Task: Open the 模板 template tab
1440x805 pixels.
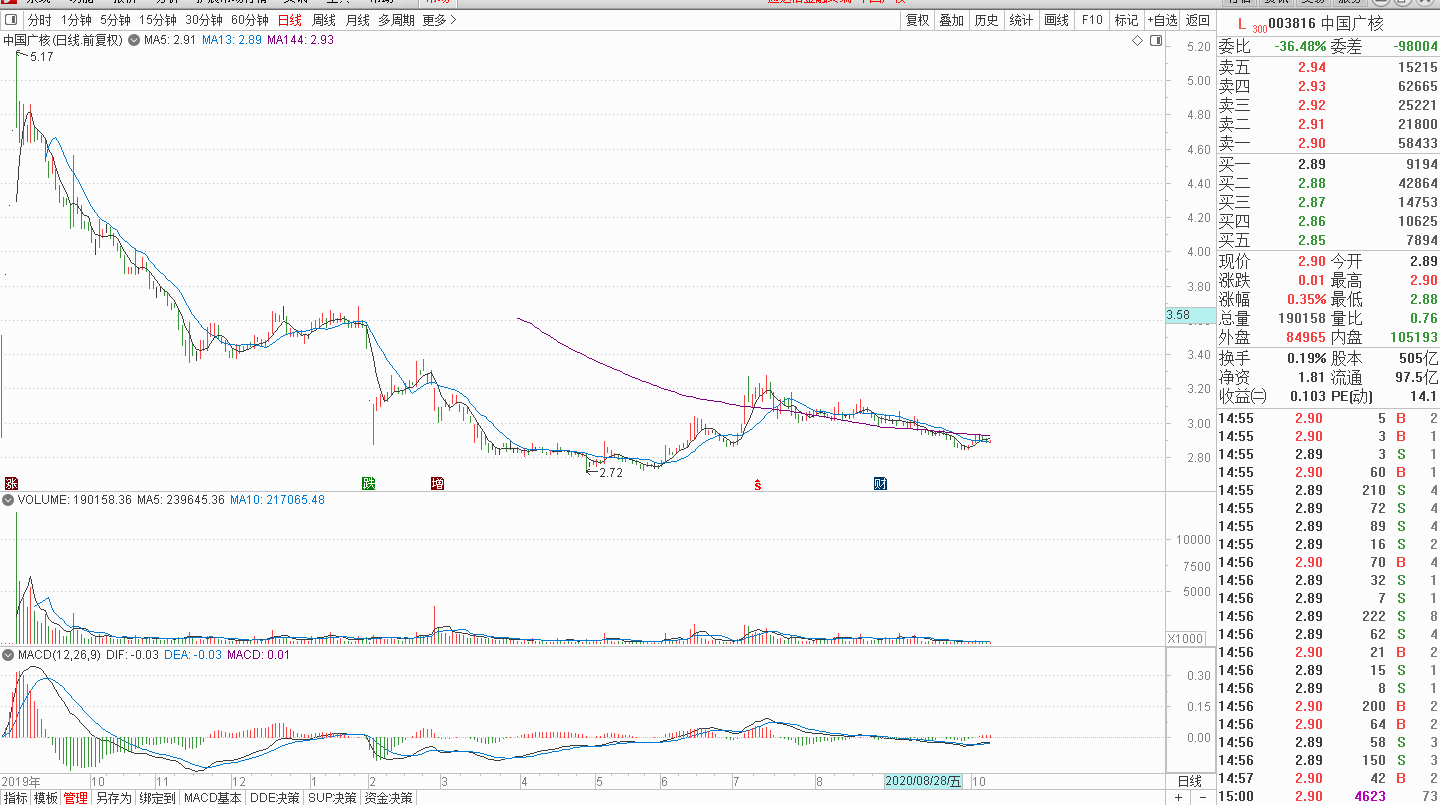Action: click(x=45, y=798)
